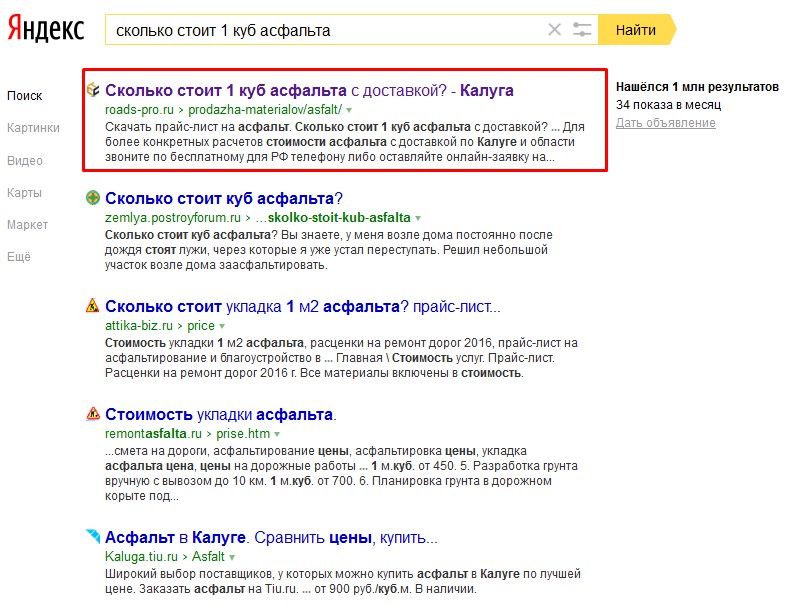
Task: Switch to Видео section
Action: coord(25,161)
